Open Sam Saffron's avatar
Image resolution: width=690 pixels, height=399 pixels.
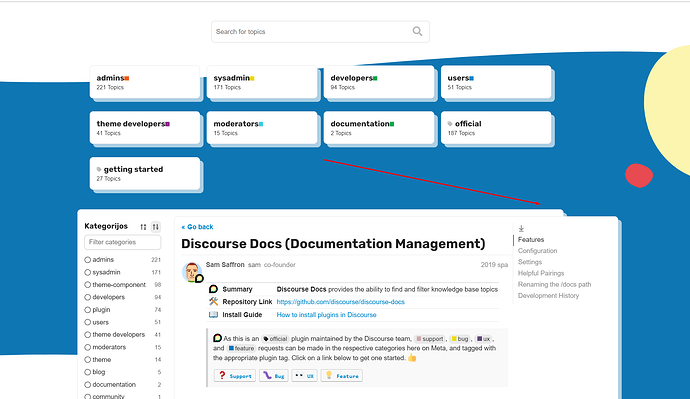click(x=192, y=272)
